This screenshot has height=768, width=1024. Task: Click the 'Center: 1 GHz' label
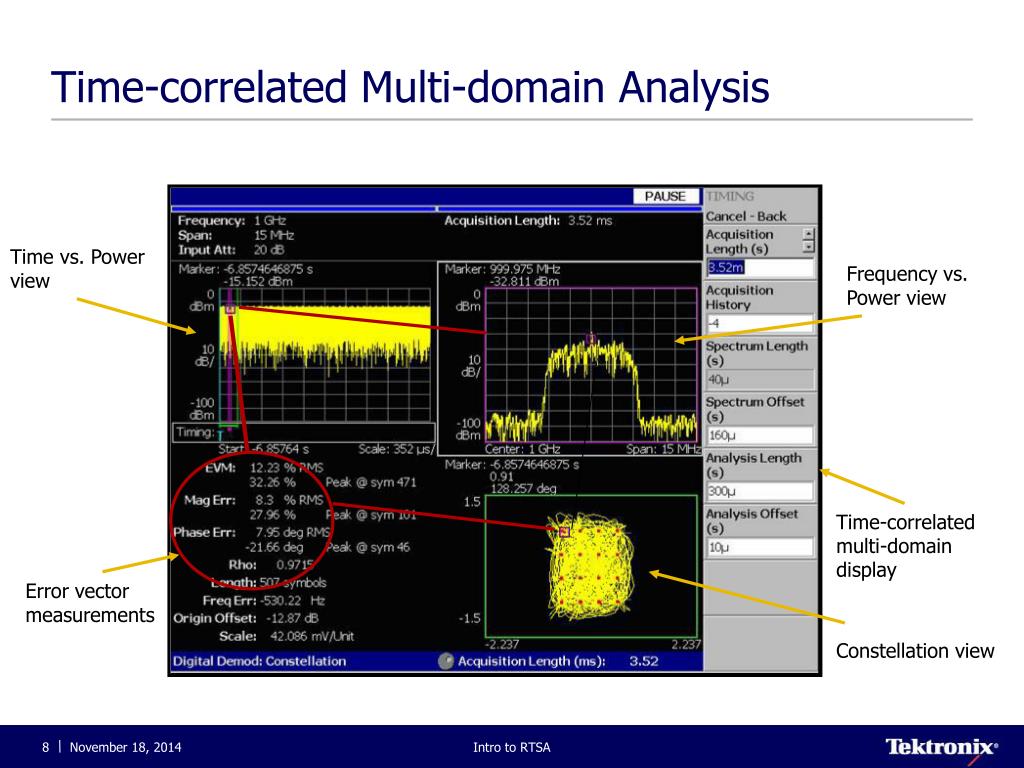pyautogui.click(x=522, y=449)
